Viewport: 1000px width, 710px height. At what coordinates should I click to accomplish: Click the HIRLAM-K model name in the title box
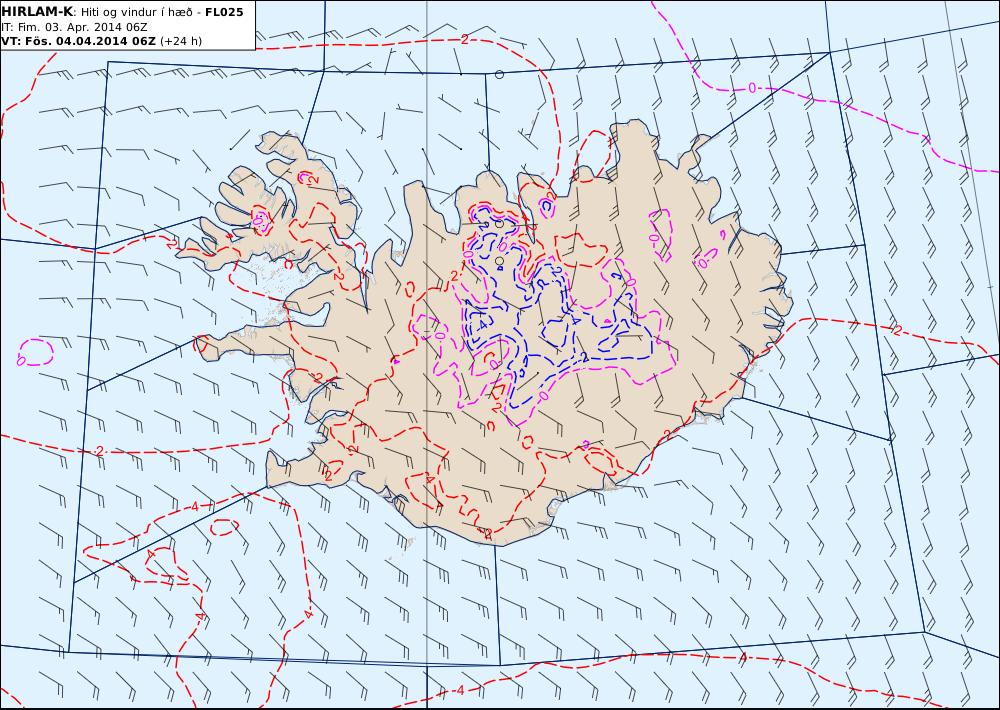tap(37, 12)
